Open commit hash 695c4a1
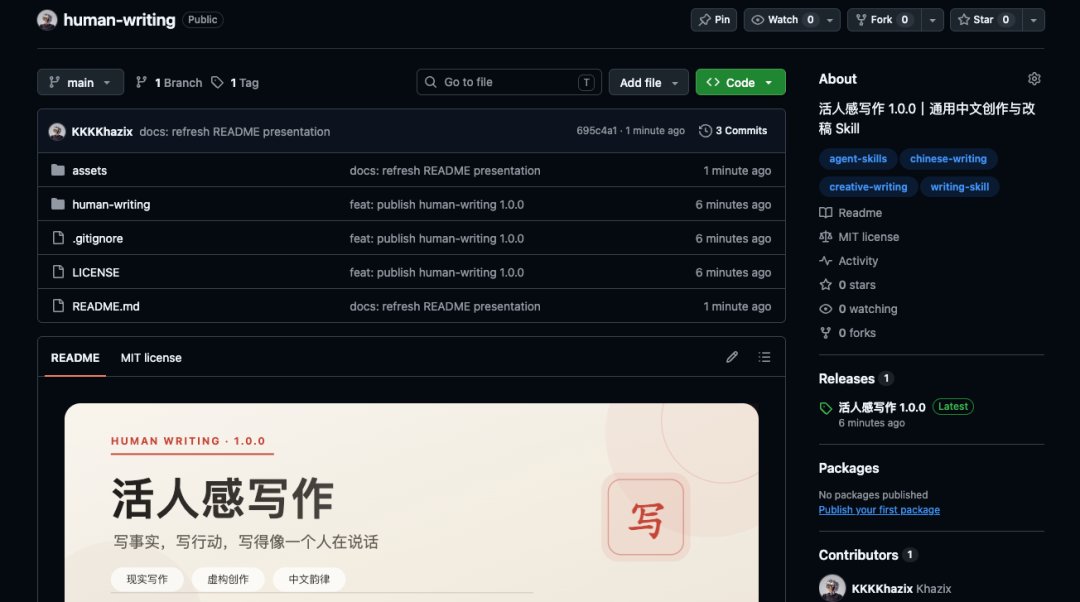The height and width of the screenshot is (602, 1080). click(x=596, y=131)
